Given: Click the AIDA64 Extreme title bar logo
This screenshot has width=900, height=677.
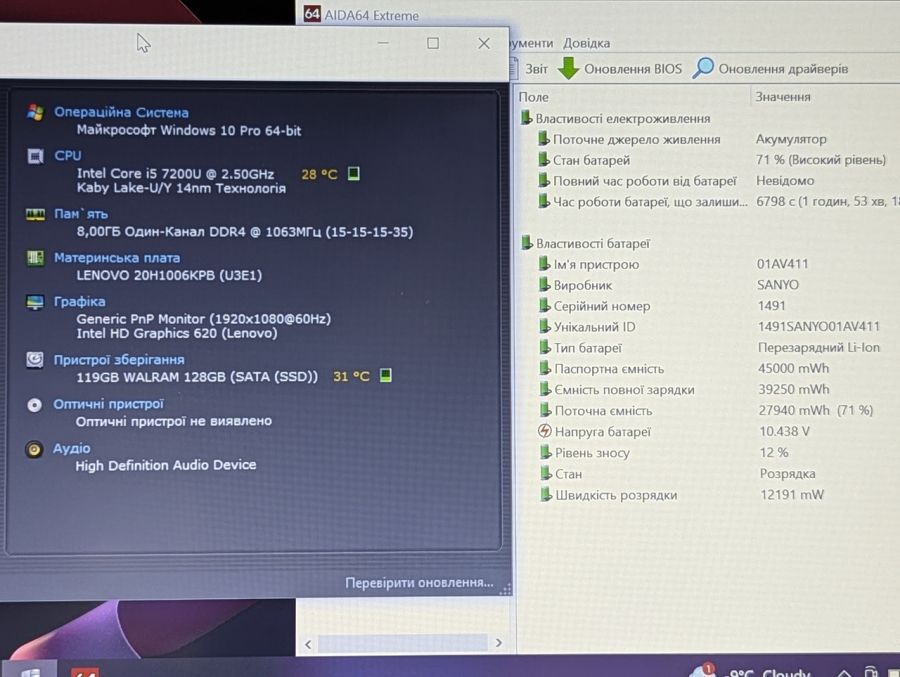Looking at the screenshot, I should click(312, 14).
